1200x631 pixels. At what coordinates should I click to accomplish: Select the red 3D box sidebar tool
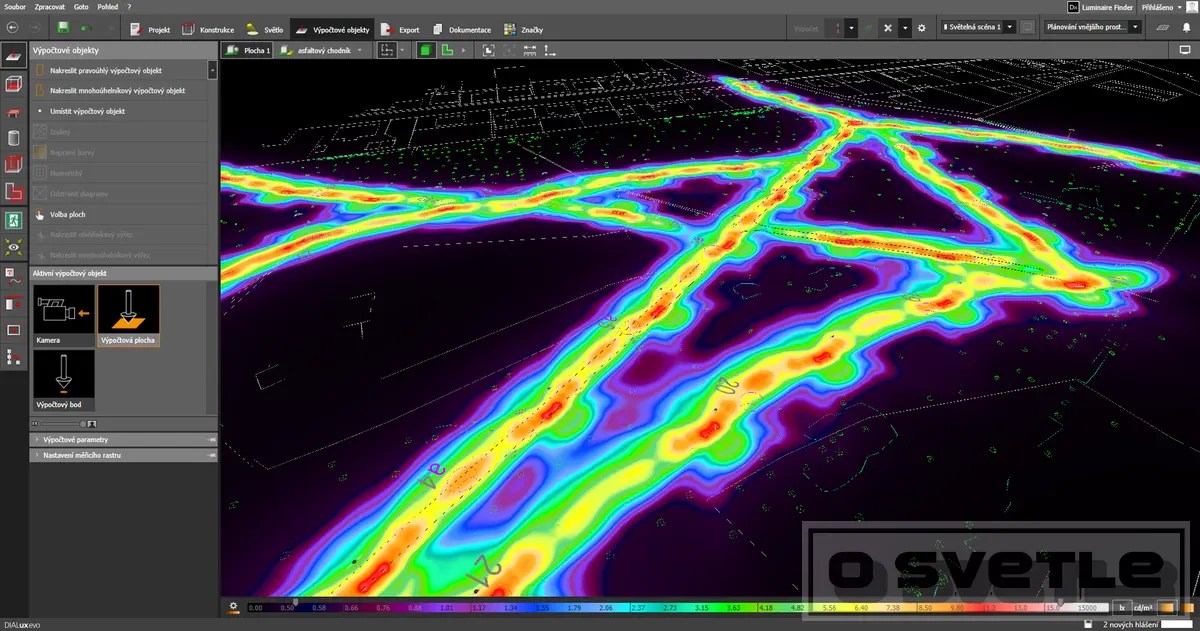[14, 84]
